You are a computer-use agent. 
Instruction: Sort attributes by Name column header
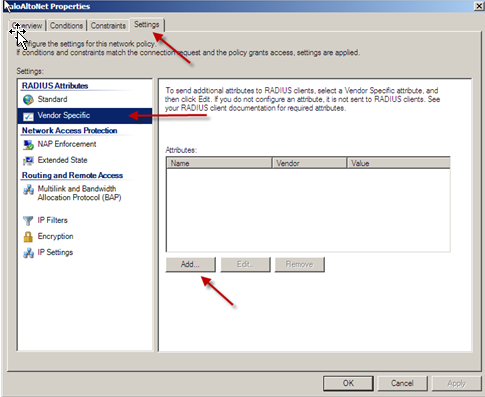(x=219, y=163)
